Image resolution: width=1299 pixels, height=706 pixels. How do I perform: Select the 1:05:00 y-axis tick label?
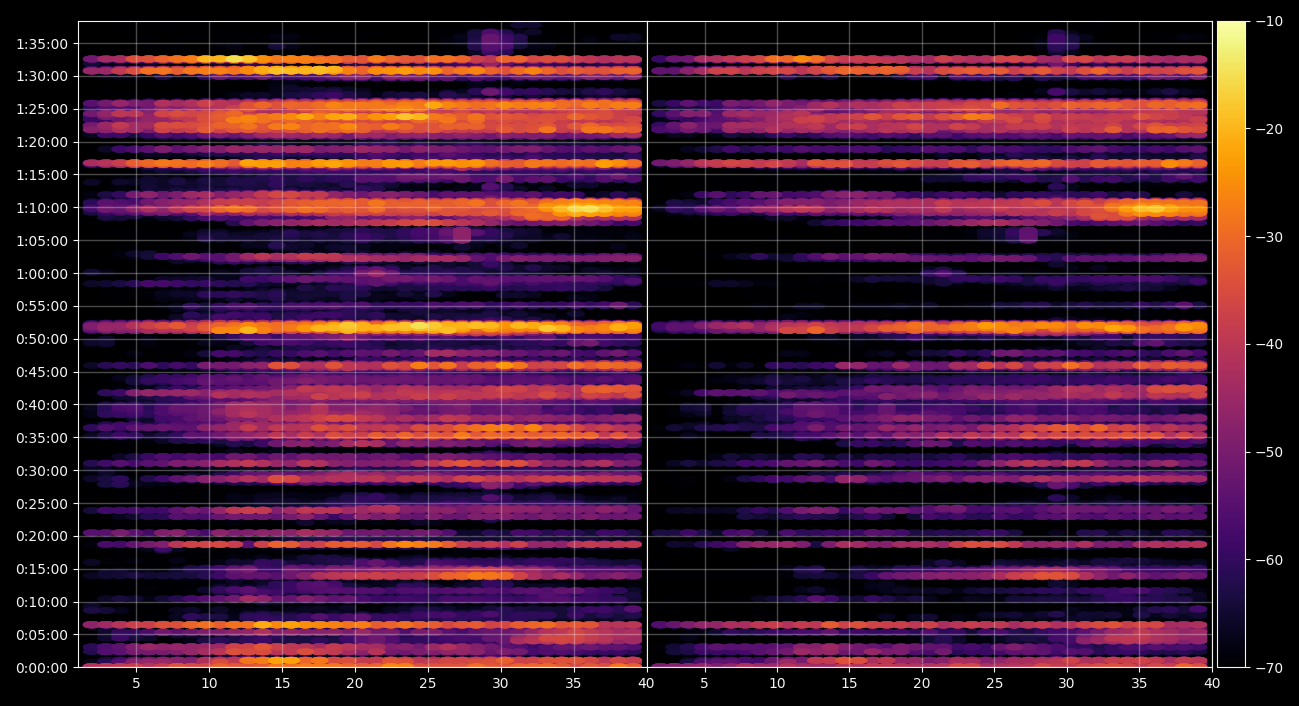pos(42,240)
